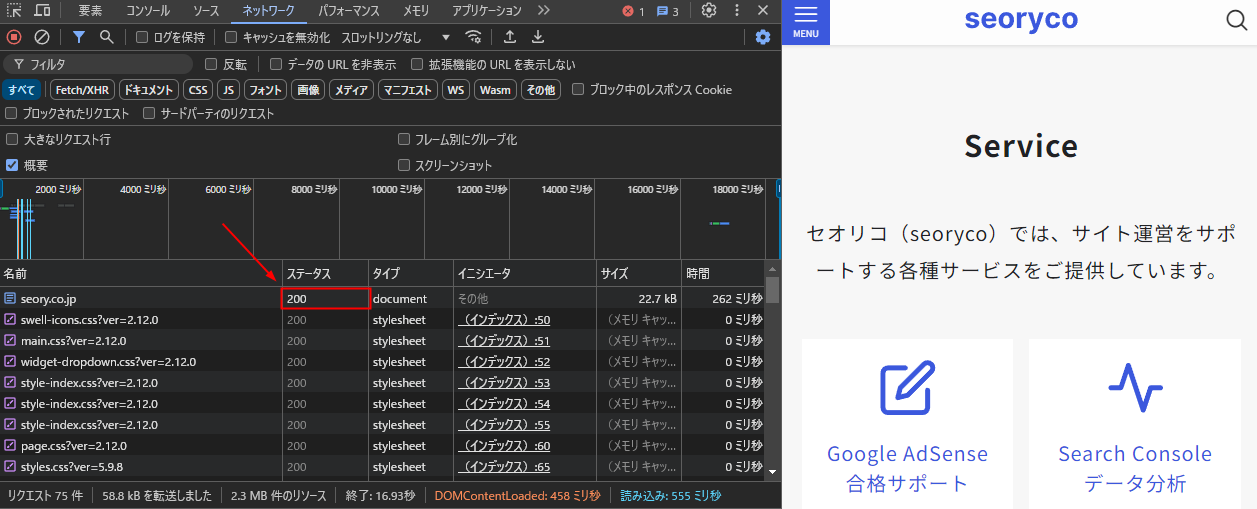Check サードパーティのリクエスト checkbox
This screenshot has width=1257, height=509.
150,113
